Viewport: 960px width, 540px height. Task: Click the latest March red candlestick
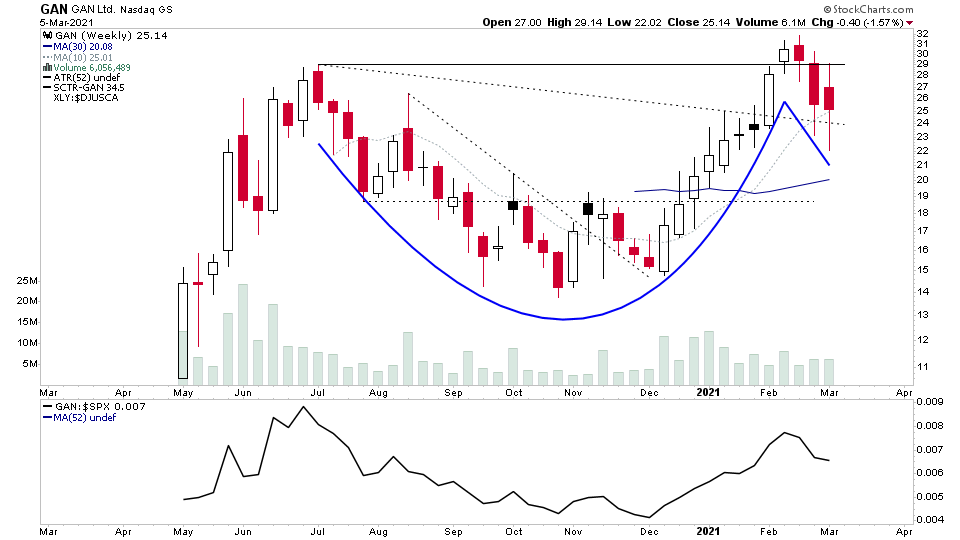click(829, 99)
